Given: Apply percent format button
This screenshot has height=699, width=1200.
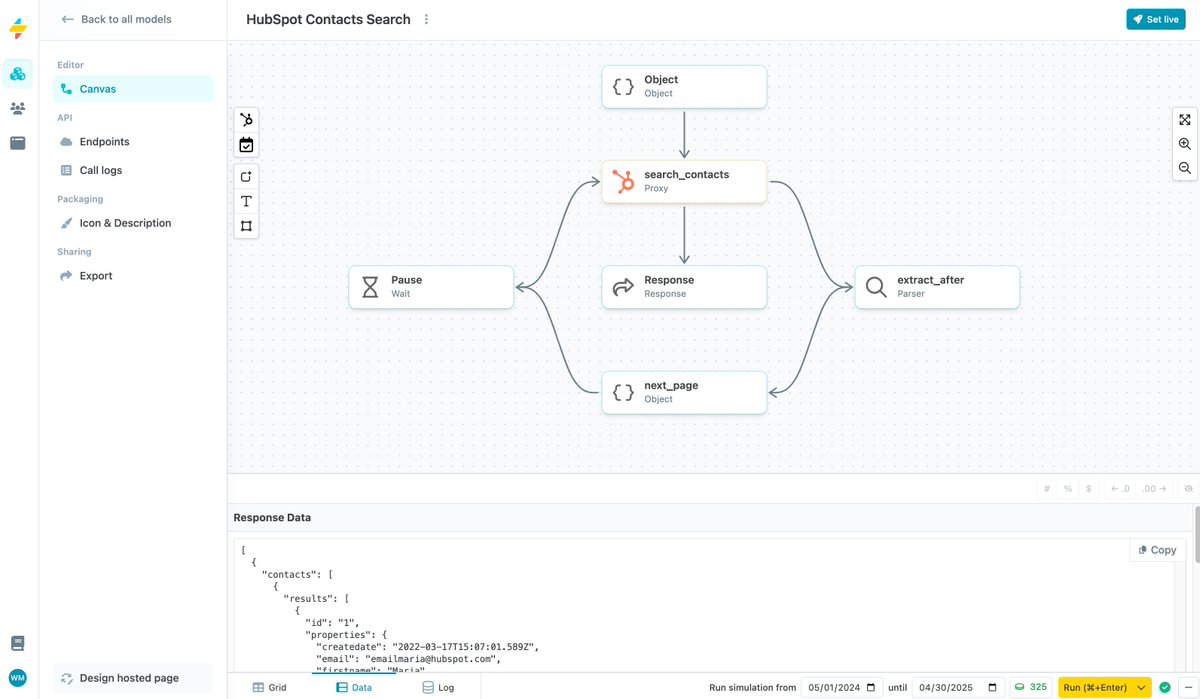Looking at the screenshot, I should pyautogui.click(x=1067, y=489).
